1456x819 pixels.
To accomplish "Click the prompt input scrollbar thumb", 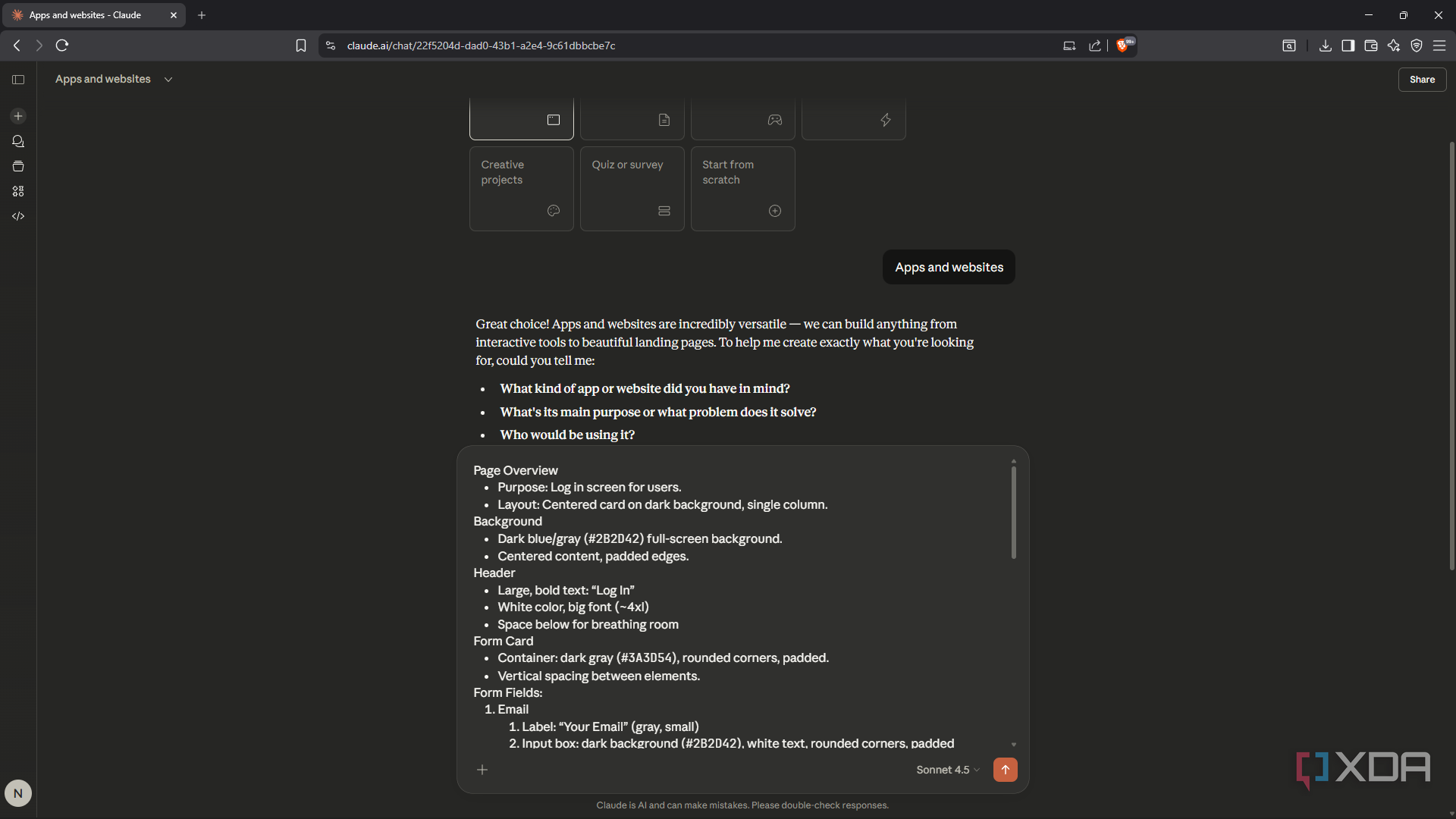I will [x=1013, y=513].
